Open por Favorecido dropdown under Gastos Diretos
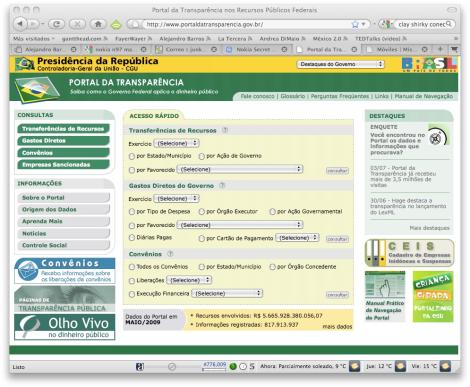The image size is (470, 387). coord(240,225)
